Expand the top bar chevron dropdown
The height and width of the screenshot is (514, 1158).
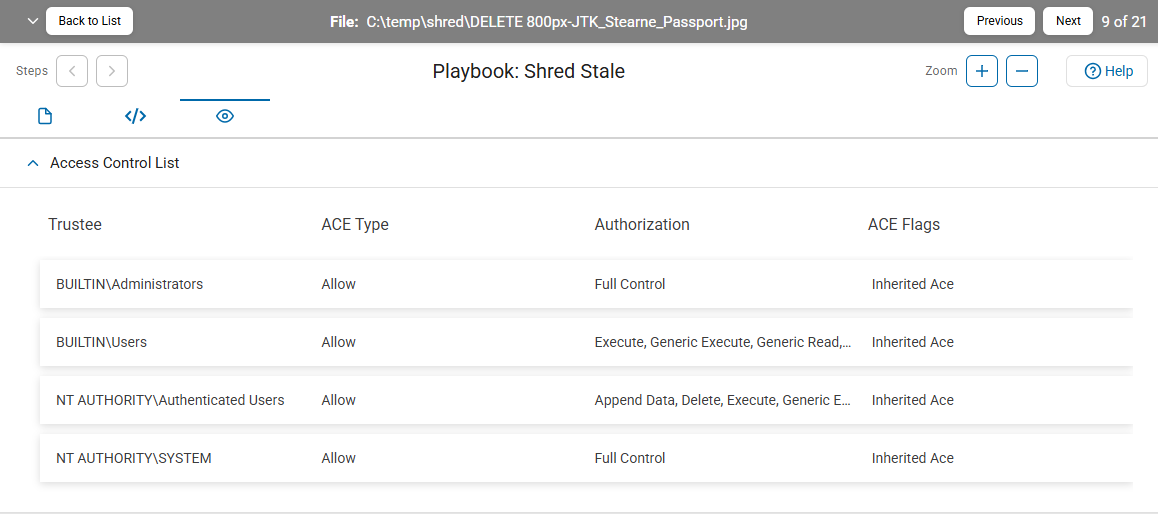pos(33,21)
